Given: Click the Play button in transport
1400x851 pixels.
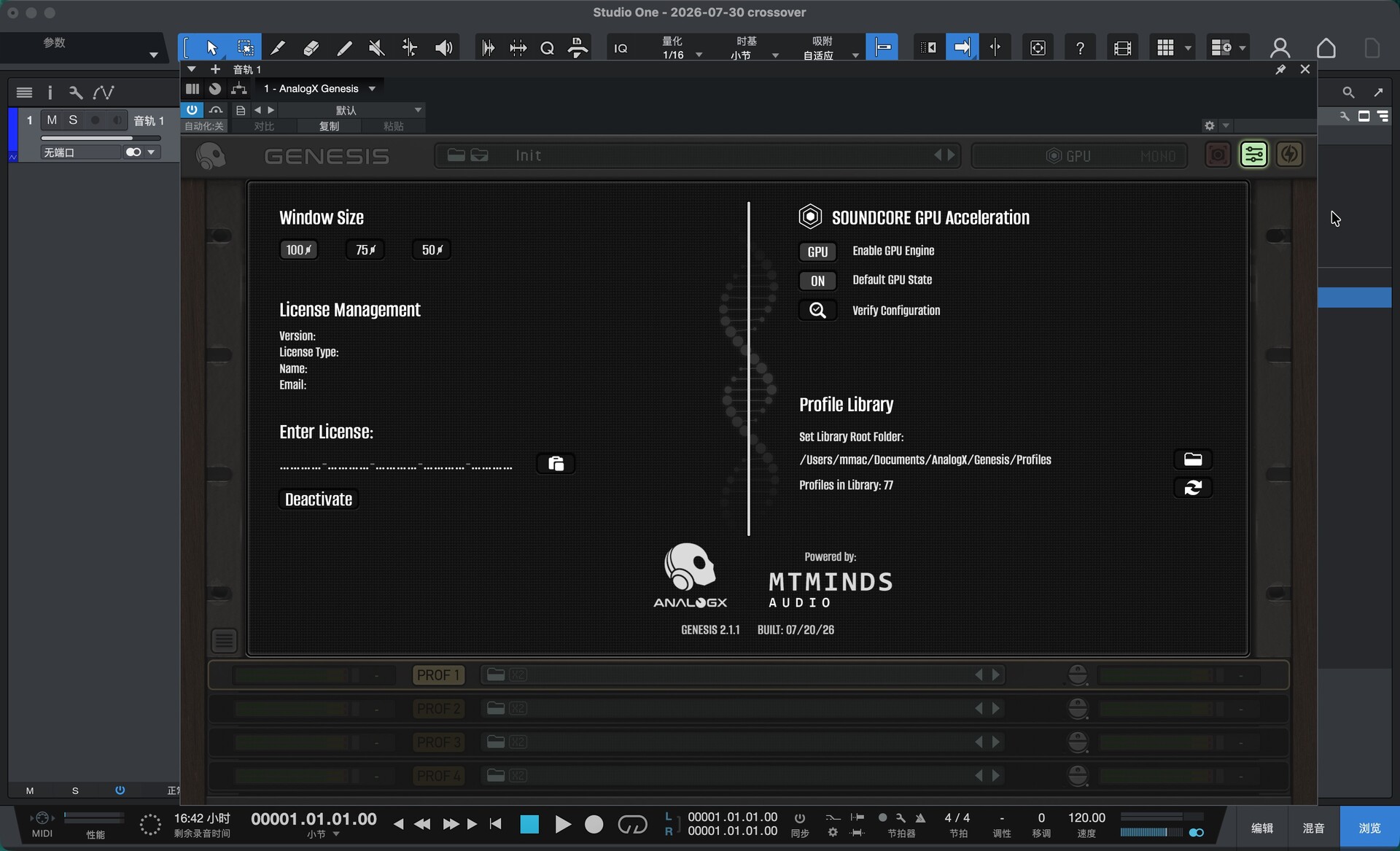Looking at the screenshot, I should 563,824.
